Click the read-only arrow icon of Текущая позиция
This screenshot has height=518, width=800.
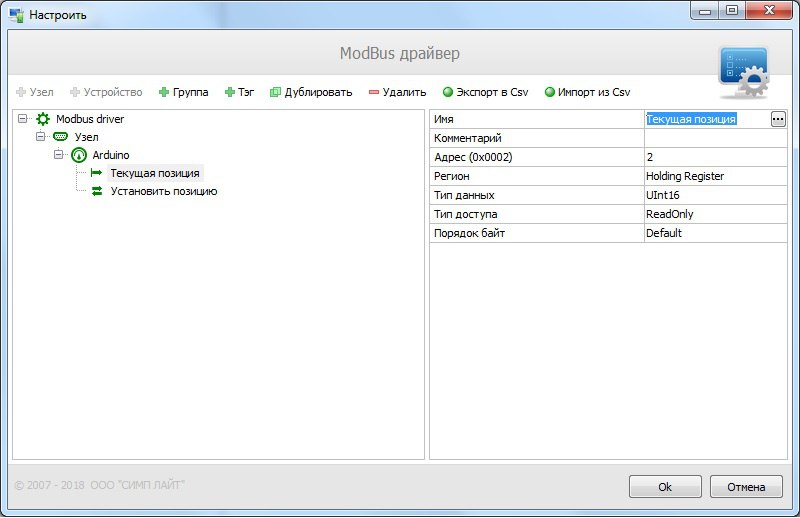[96, 173]
